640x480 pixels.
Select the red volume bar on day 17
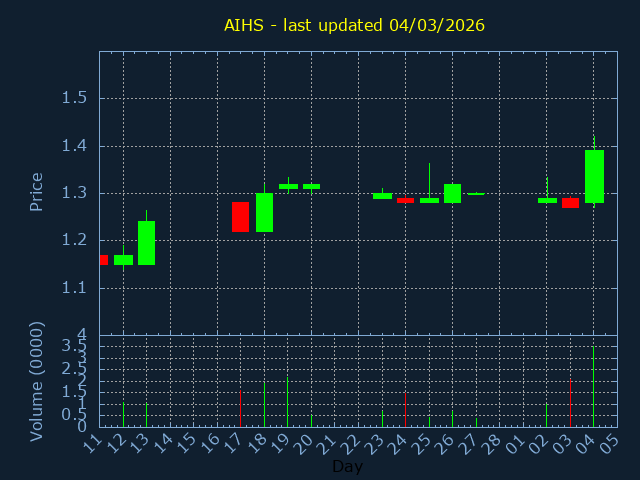point(240,409)
